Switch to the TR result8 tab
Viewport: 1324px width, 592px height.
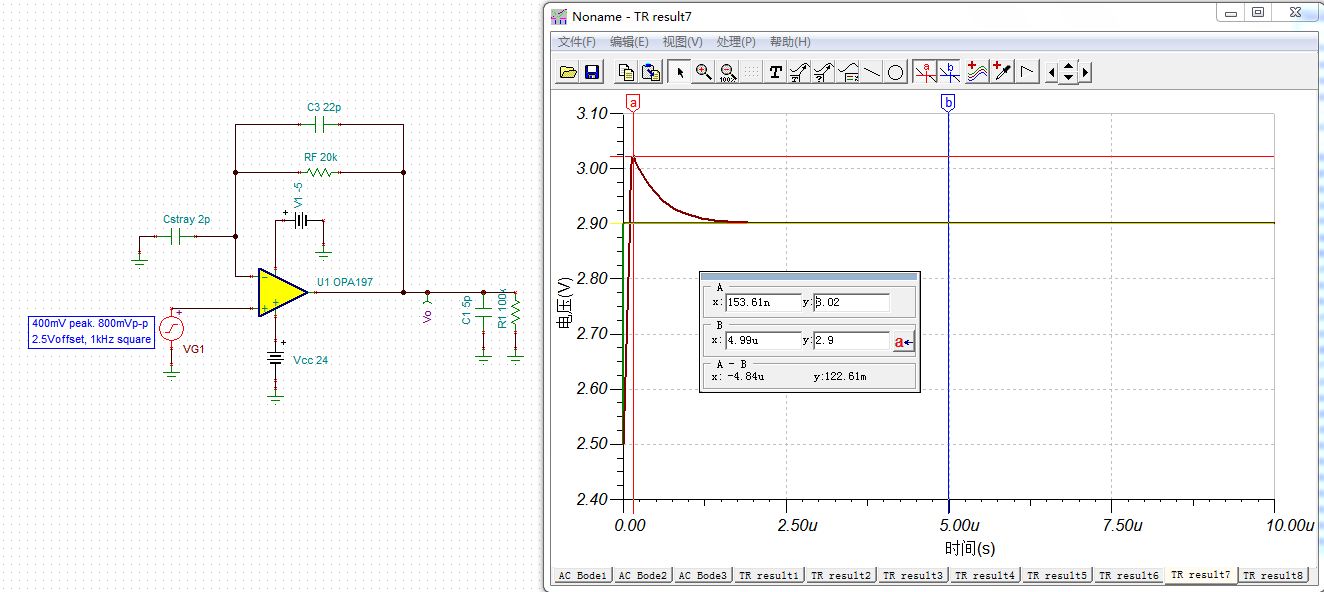[x=1273, y=575]
